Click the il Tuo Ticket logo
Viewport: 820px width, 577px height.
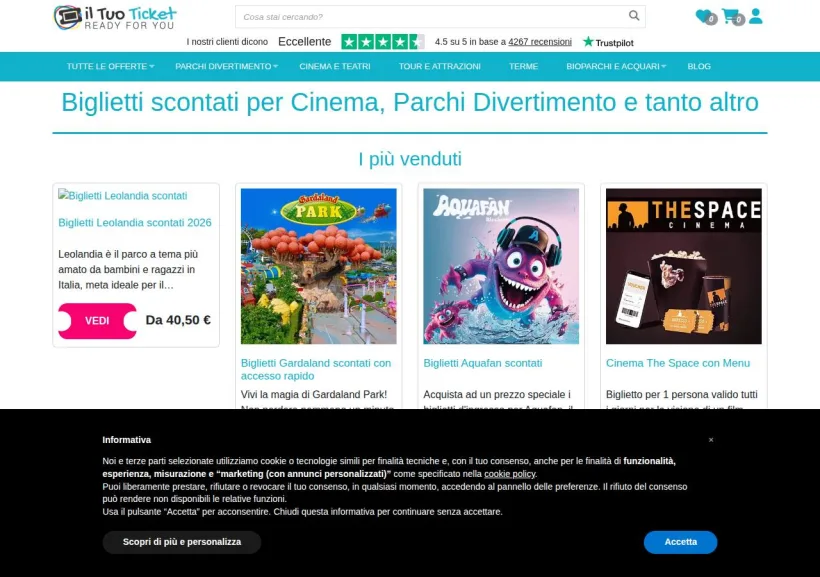(x=115, y=17)
